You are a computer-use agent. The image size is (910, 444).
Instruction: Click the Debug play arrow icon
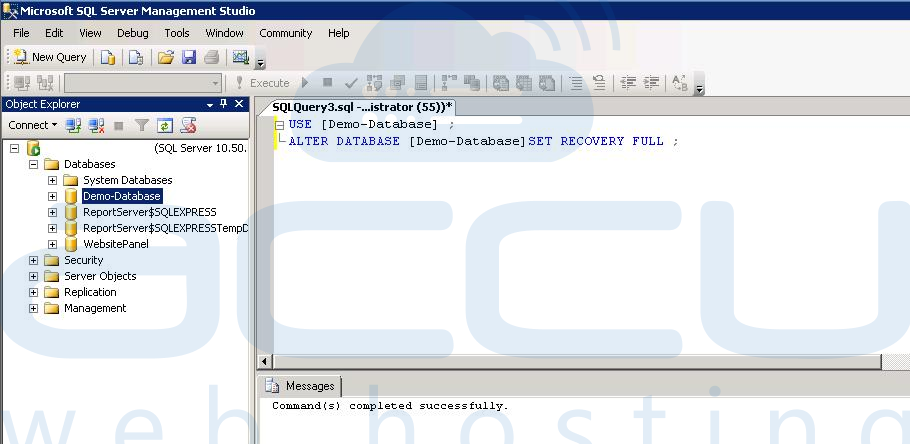pos(305,83)
